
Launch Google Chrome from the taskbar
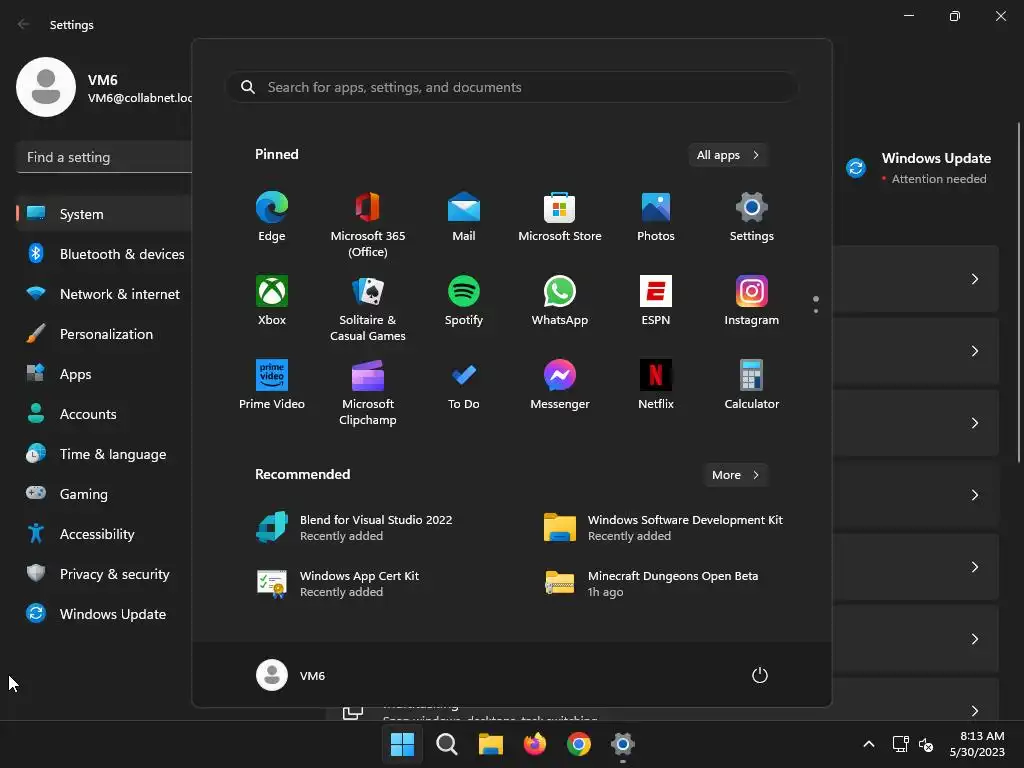click(x=579, y=744)
